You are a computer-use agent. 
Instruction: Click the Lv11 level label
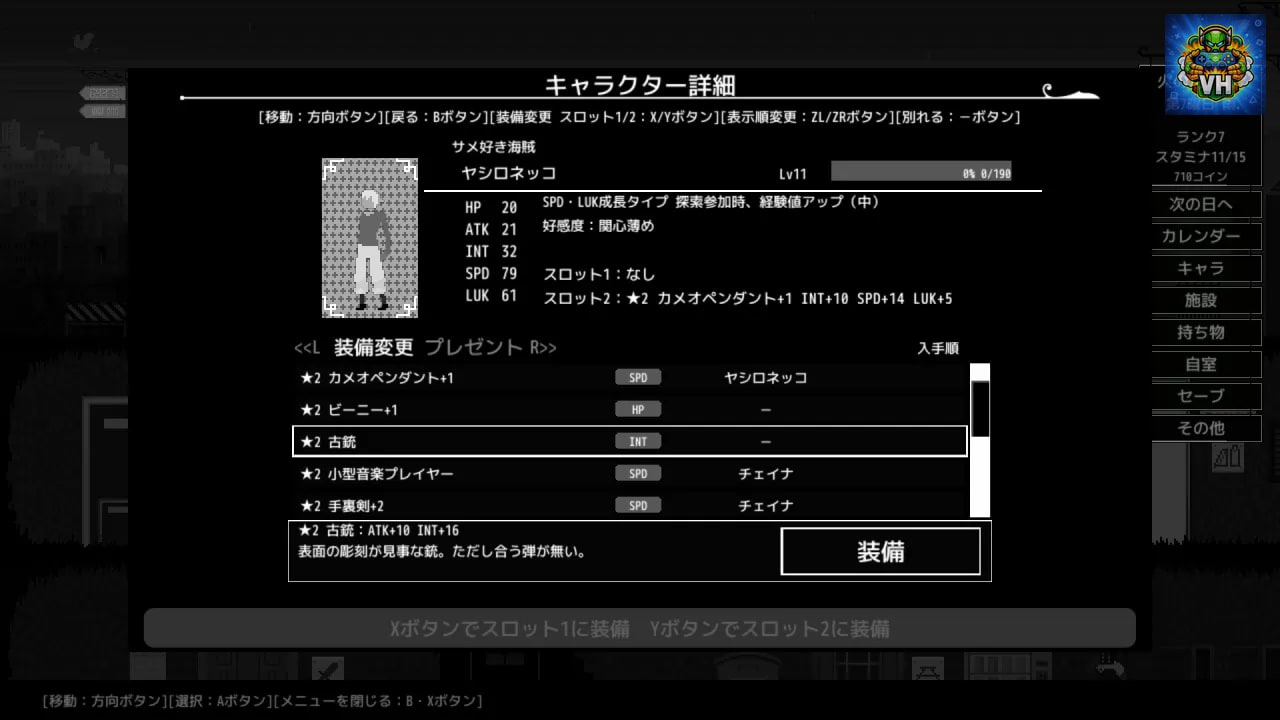pos(793,174)
